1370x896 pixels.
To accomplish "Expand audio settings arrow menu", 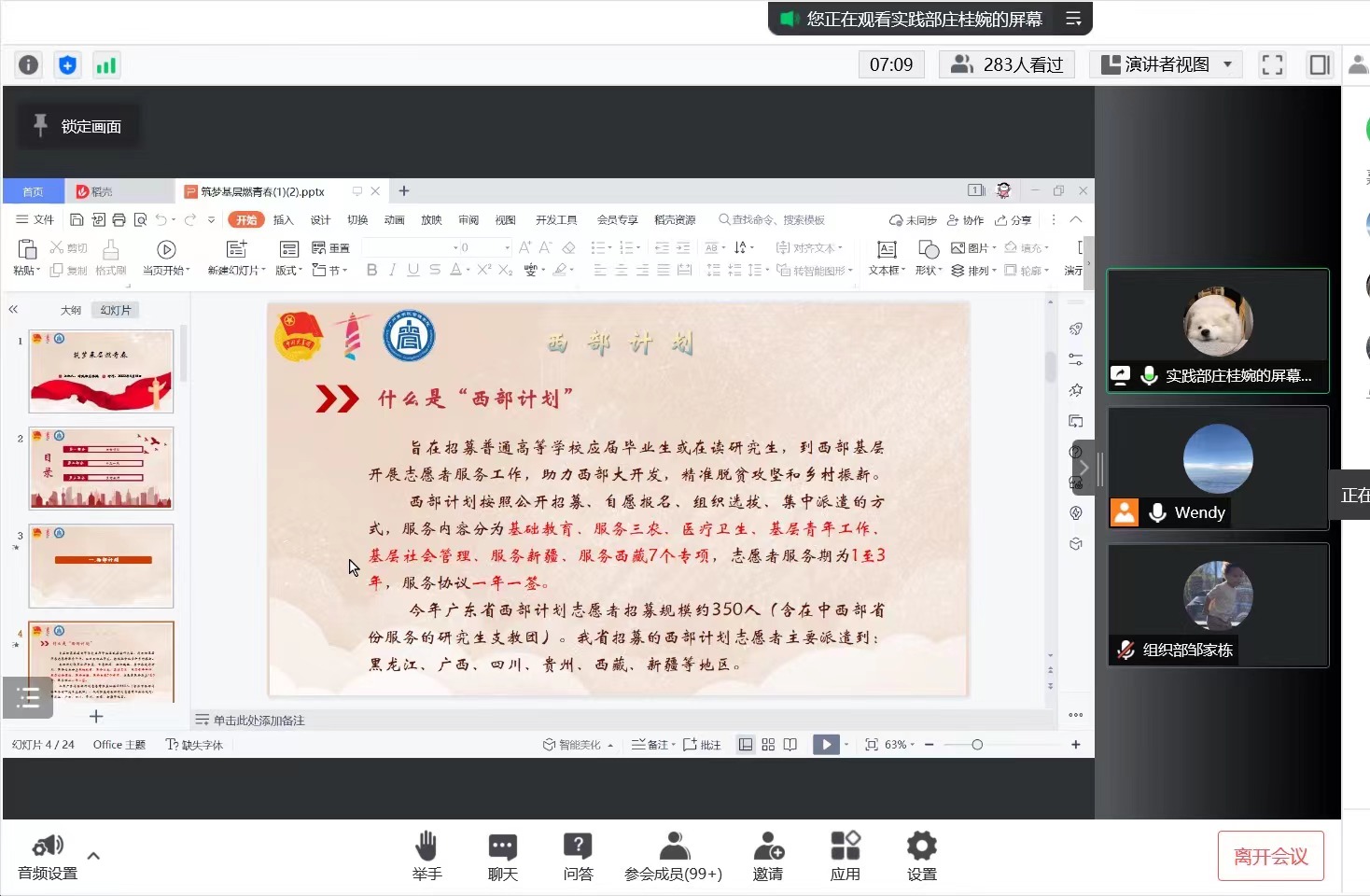I will pyautogui.click(x=93, y=855).
